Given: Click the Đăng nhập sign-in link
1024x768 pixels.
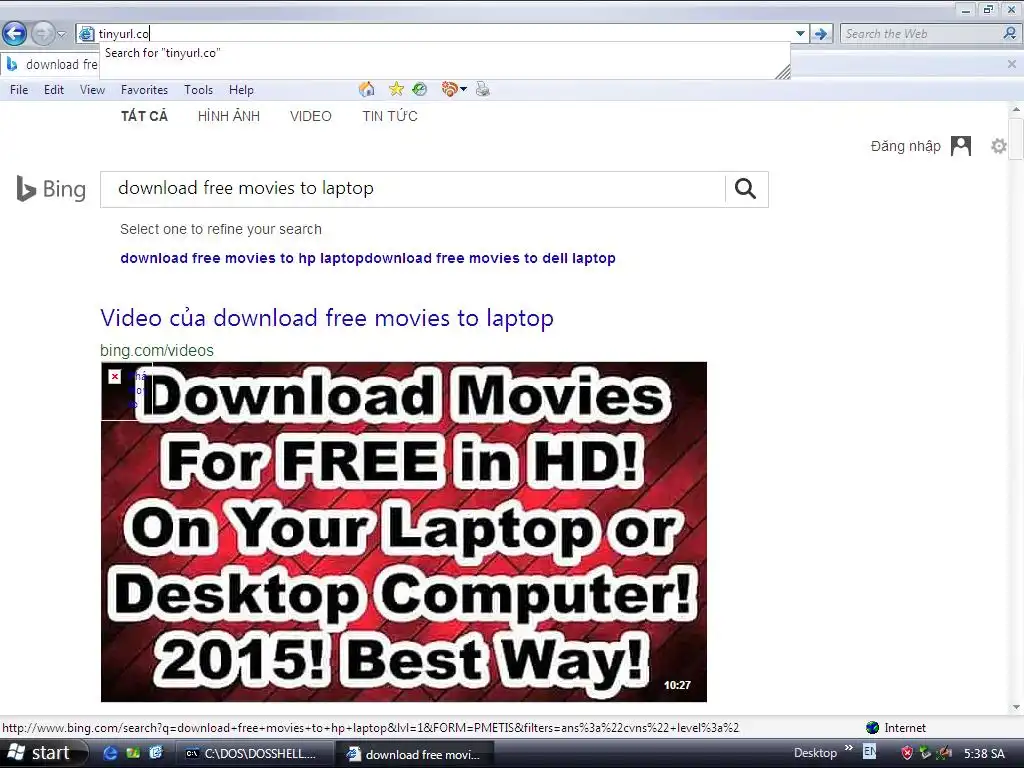Looking at the screenshot, I should point(905,146).
